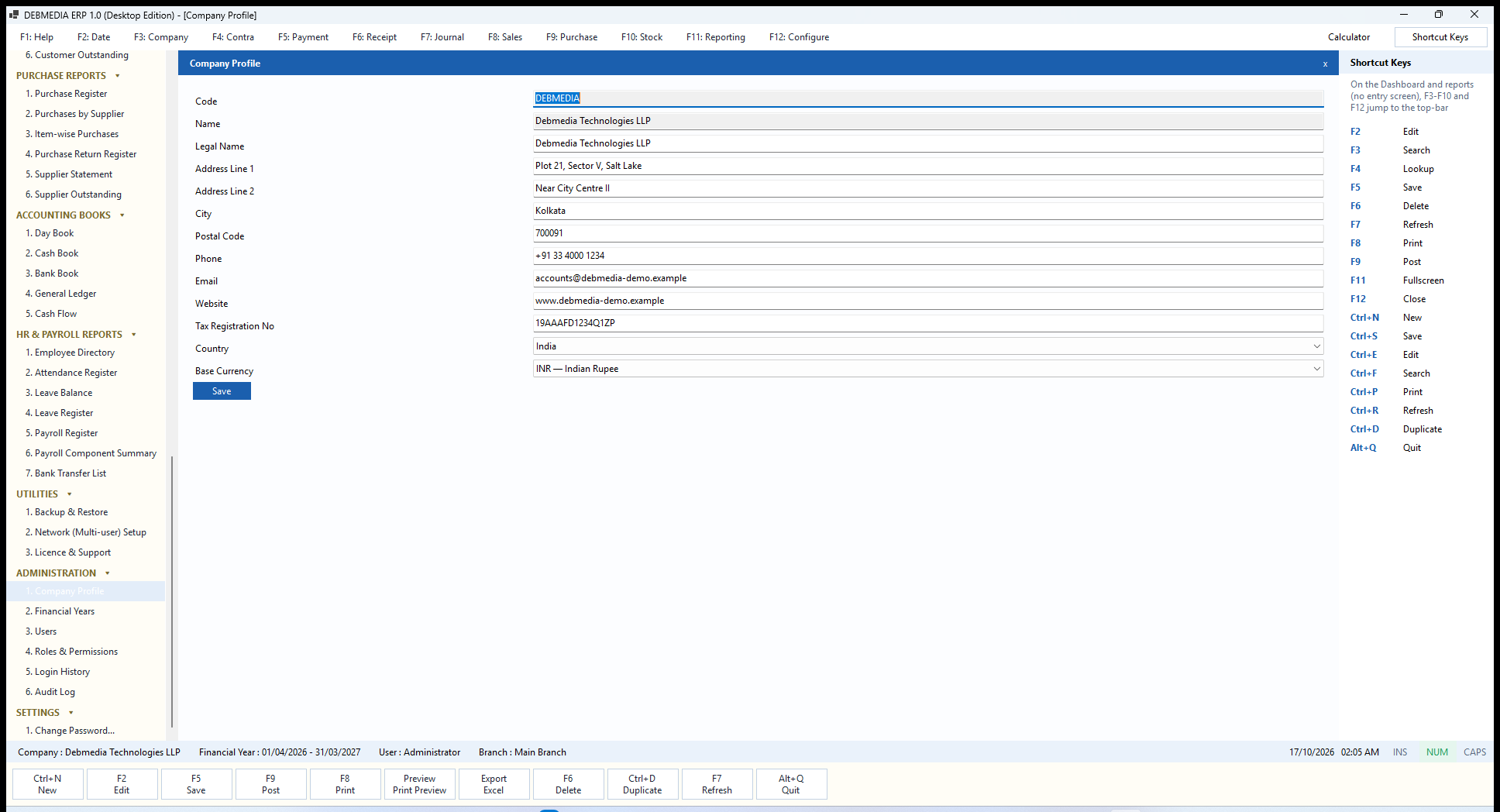Open the F8: Sales menu

(505, 37)
